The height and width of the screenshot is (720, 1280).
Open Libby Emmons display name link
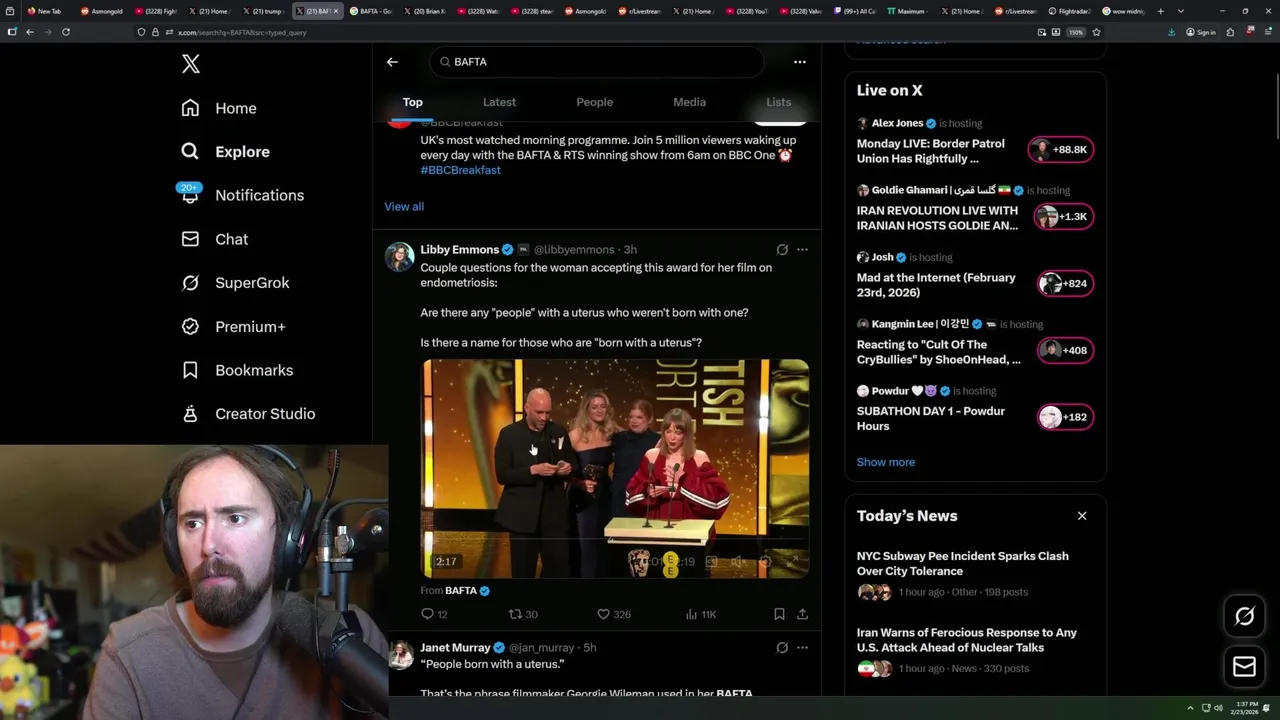pyautogui.click(x=459, y=250)
